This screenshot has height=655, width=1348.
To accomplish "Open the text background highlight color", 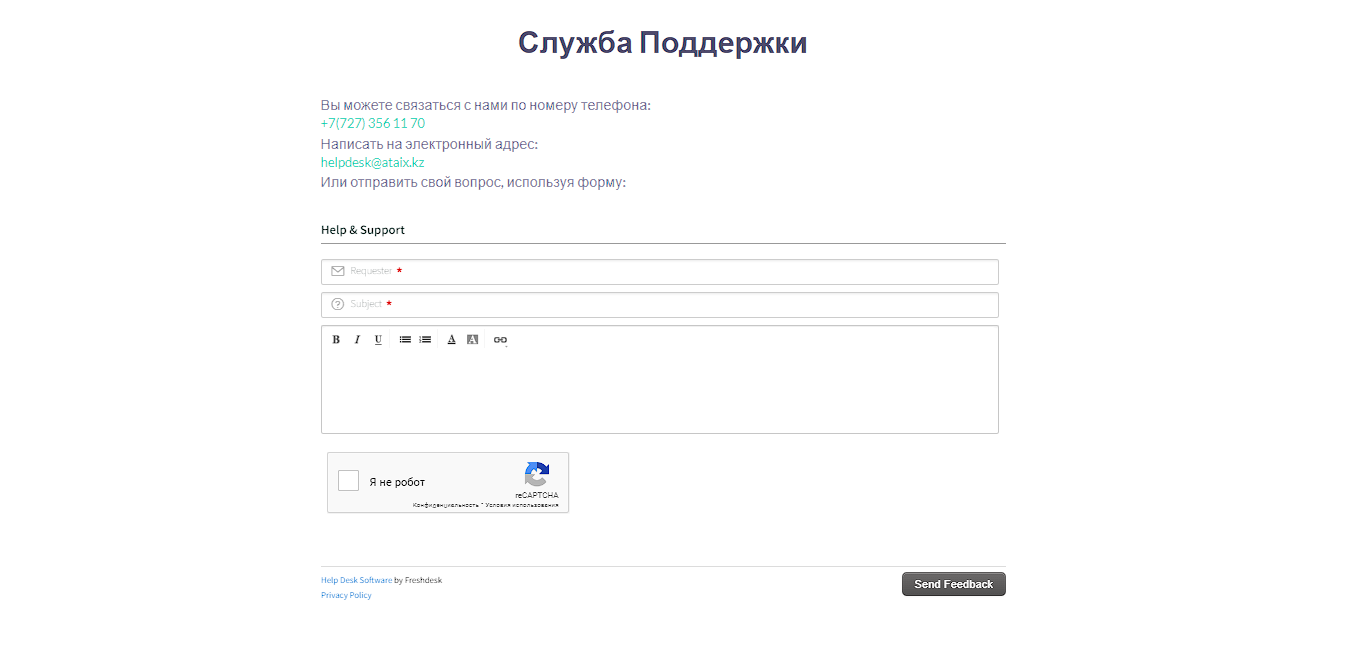I will pyautogui.click(x=473, y=340).
